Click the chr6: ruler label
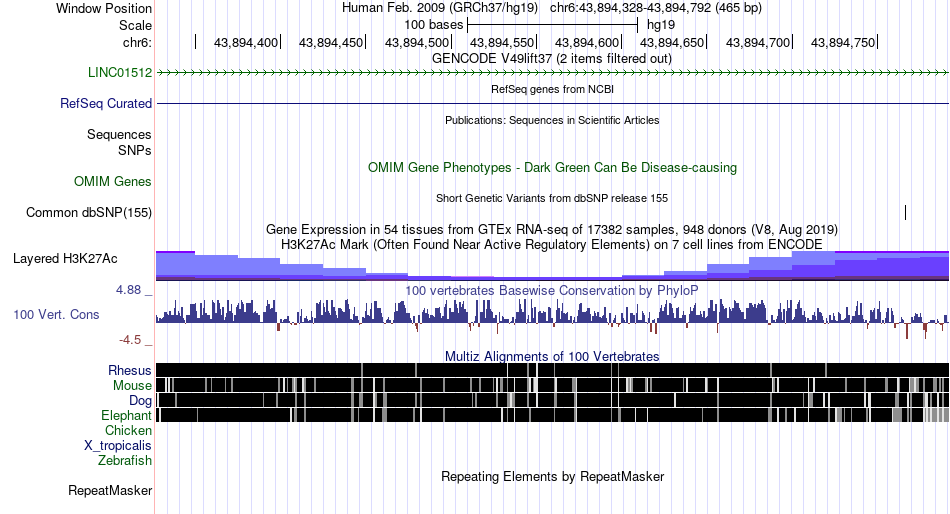Image resolution: width=950 pixels, height=514 pixels. coord(137,42)
